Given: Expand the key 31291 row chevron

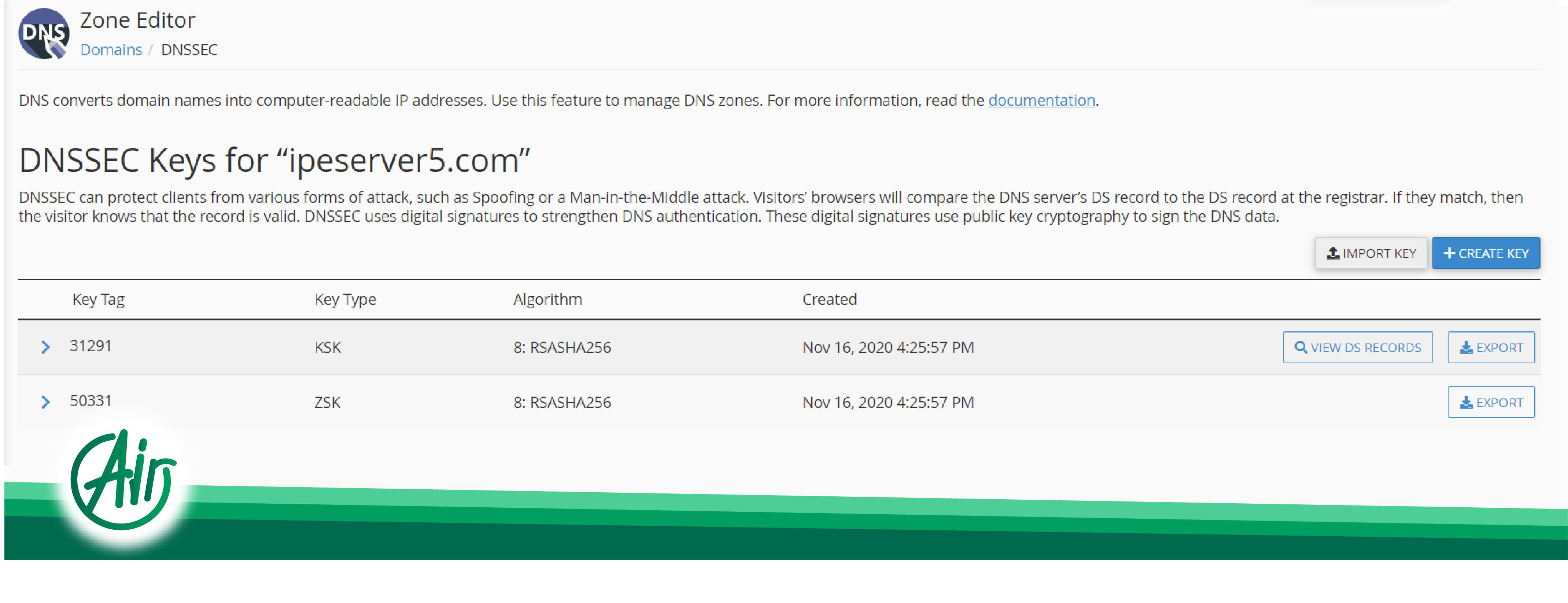Looking at the screenshot, I should [x=46, y=347].
